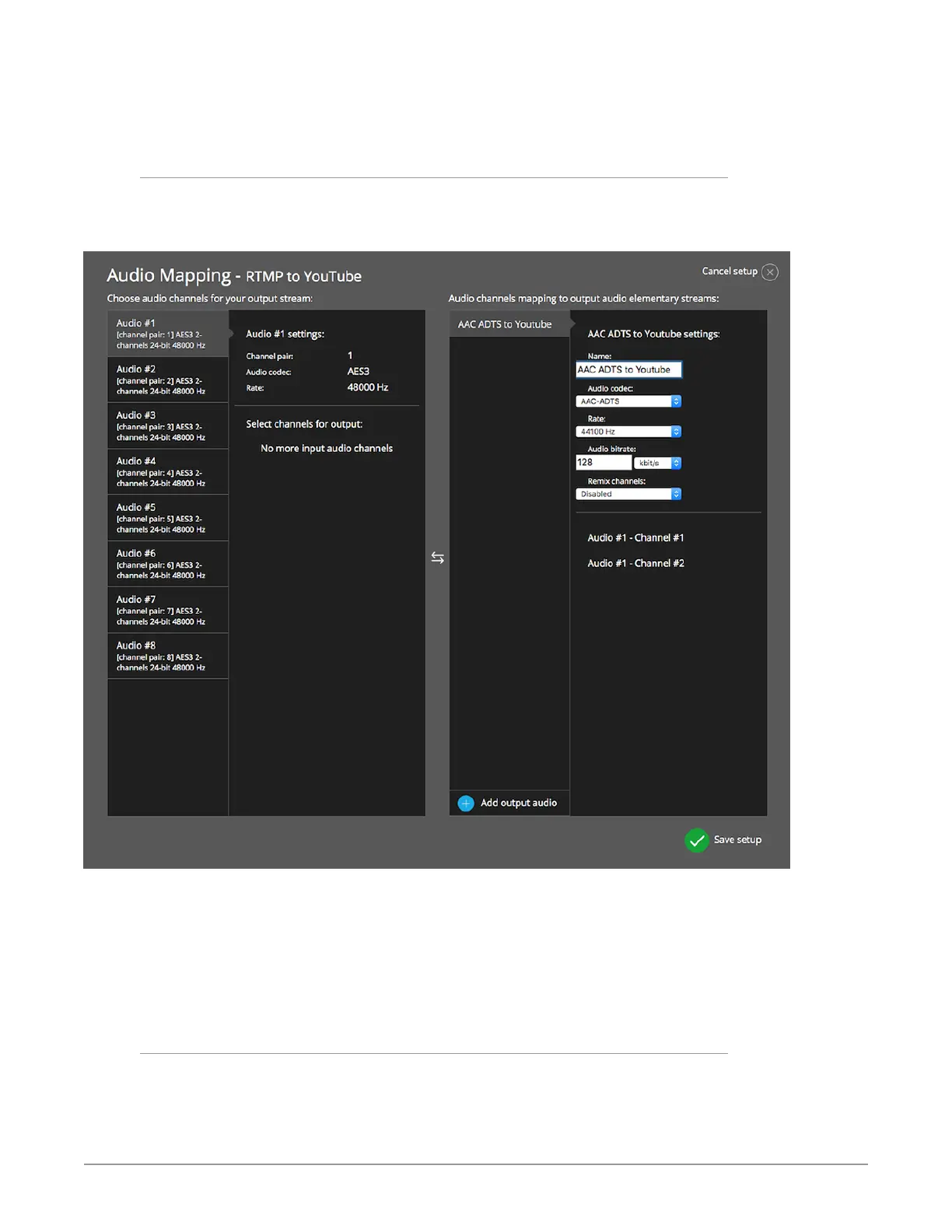Click the 'No more input audio channels' text
Image resolution: width=952 pixels, height=1232 pixels.
[x=327, y=449]
